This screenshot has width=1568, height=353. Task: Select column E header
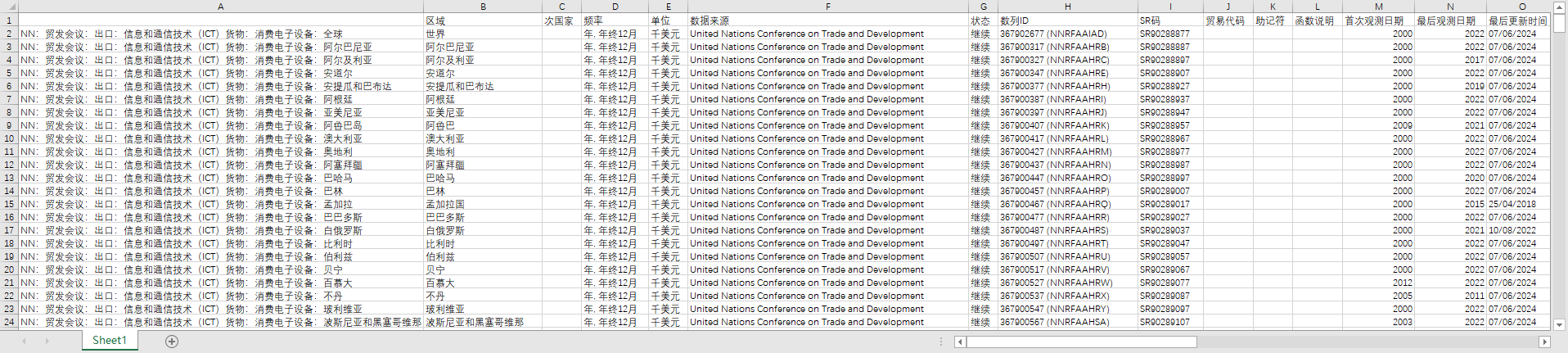668,7
